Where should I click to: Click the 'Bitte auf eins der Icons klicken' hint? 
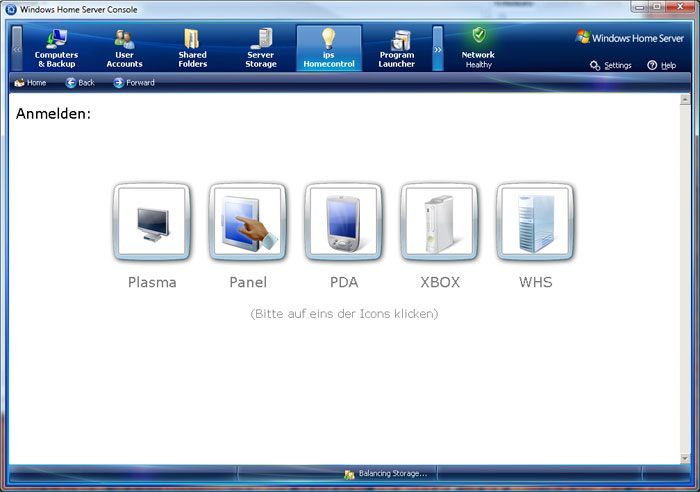(344, 313)
